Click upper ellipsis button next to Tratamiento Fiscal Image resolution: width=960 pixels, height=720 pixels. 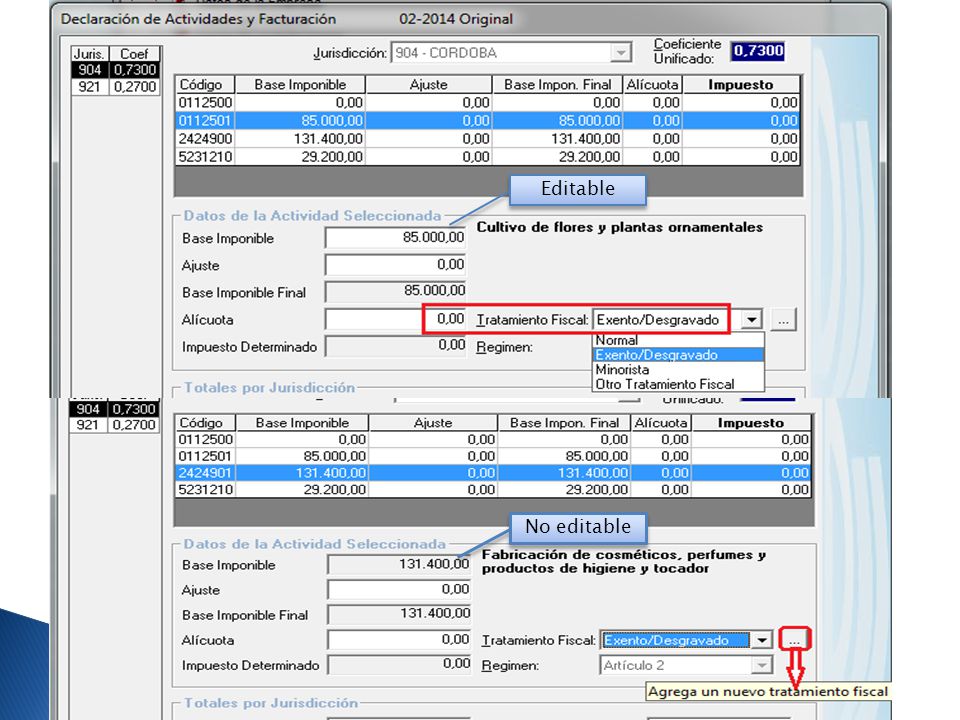(783, 320)
